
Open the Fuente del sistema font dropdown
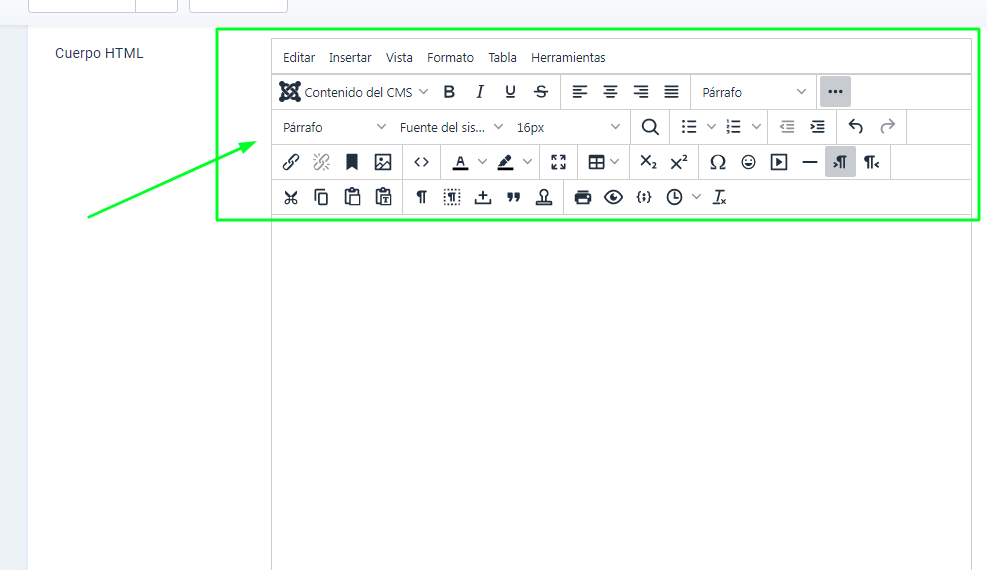tap(452, 127)
